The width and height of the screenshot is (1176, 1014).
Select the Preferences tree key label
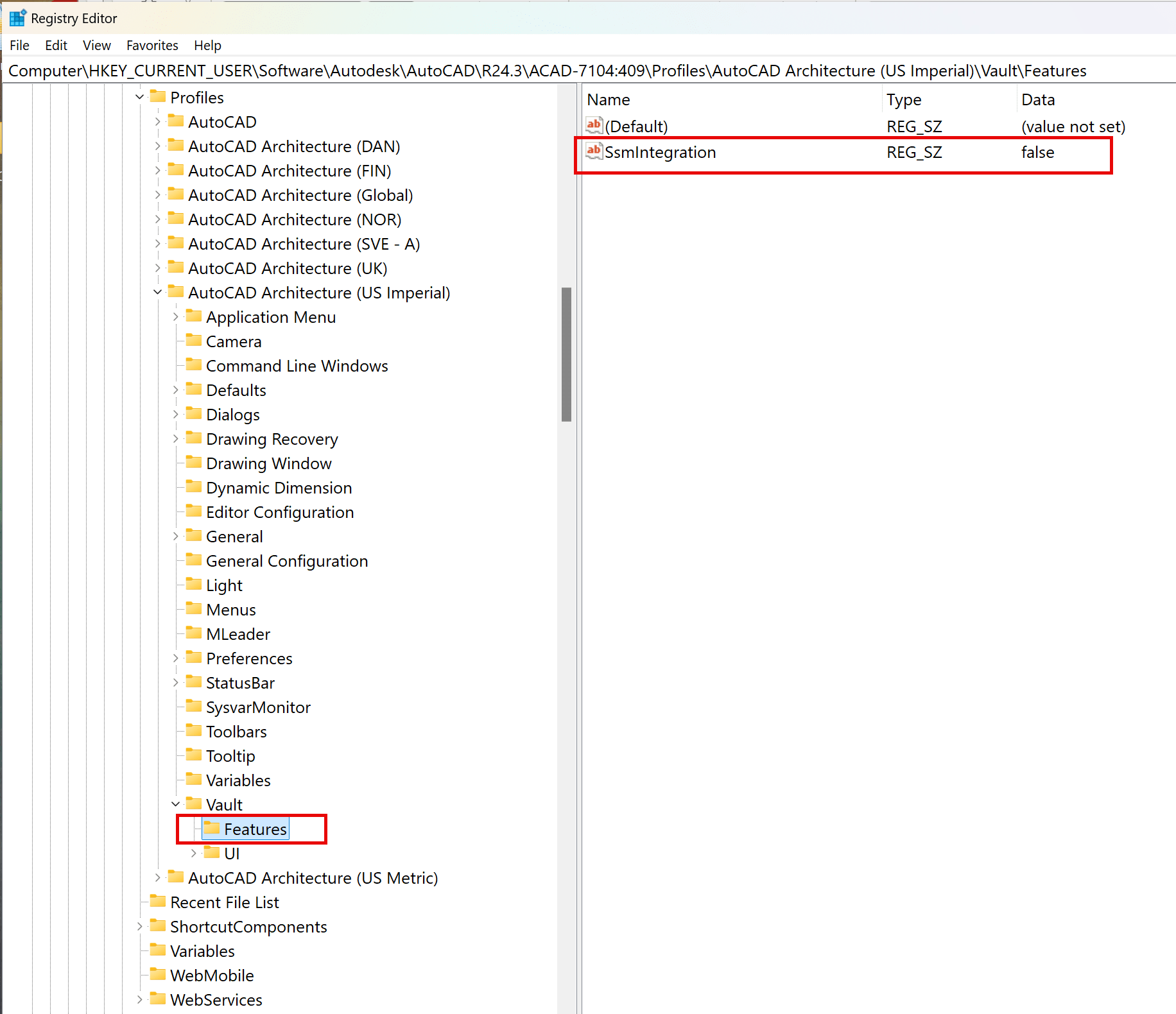click(x=249, y=658)
